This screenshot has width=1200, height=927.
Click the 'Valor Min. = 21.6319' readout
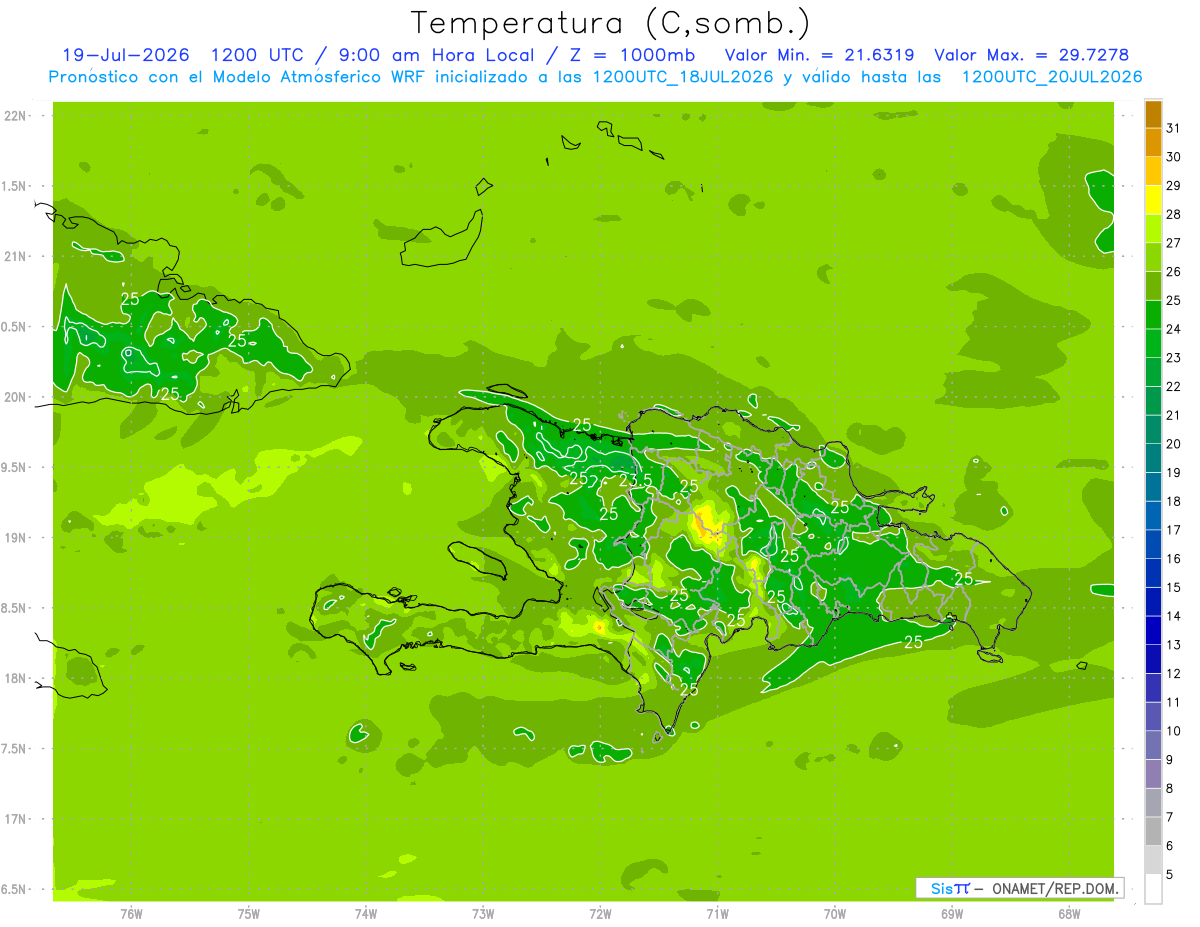tap(818, 55)
